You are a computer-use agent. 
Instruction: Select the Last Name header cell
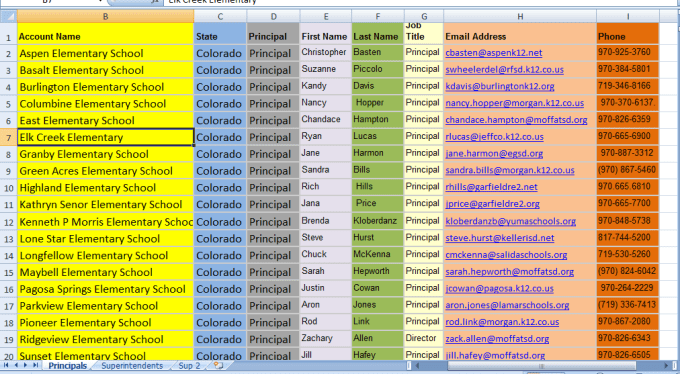pos(377,34)
